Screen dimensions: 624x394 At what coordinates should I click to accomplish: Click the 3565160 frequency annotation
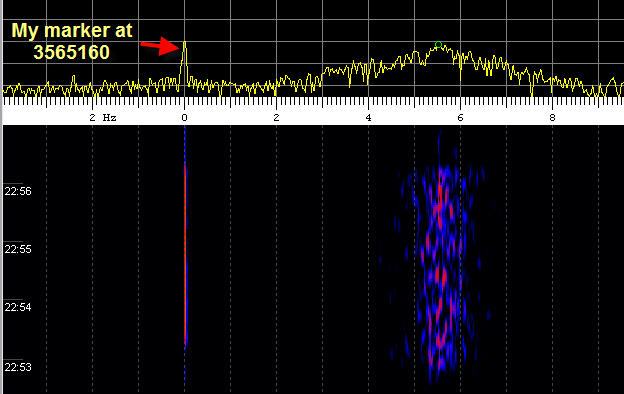click(72, 52)
